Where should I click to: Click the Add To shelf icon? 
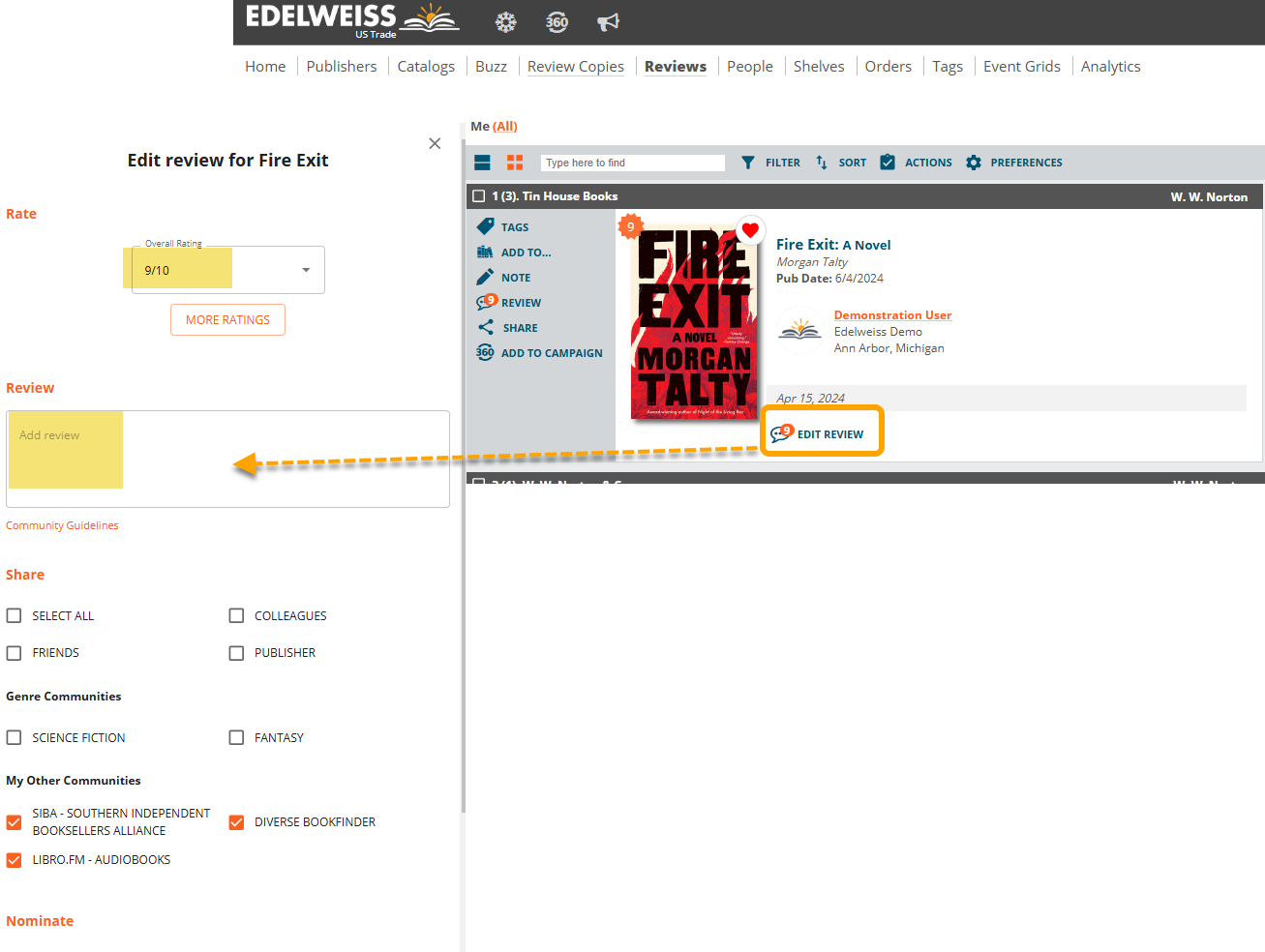point(485,252)
